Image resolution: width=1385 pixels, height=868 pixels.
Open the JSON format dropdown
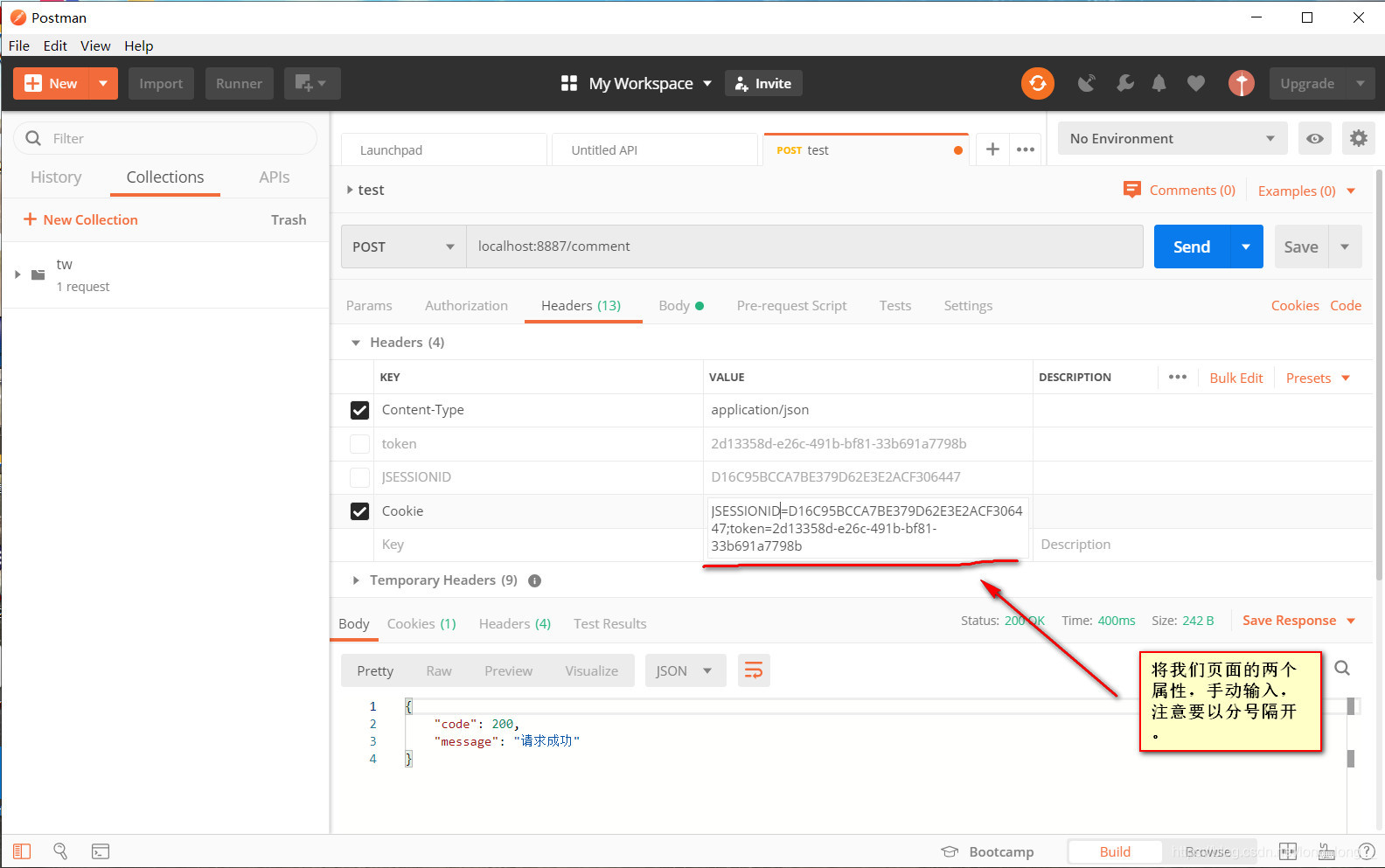click(686, 670)
